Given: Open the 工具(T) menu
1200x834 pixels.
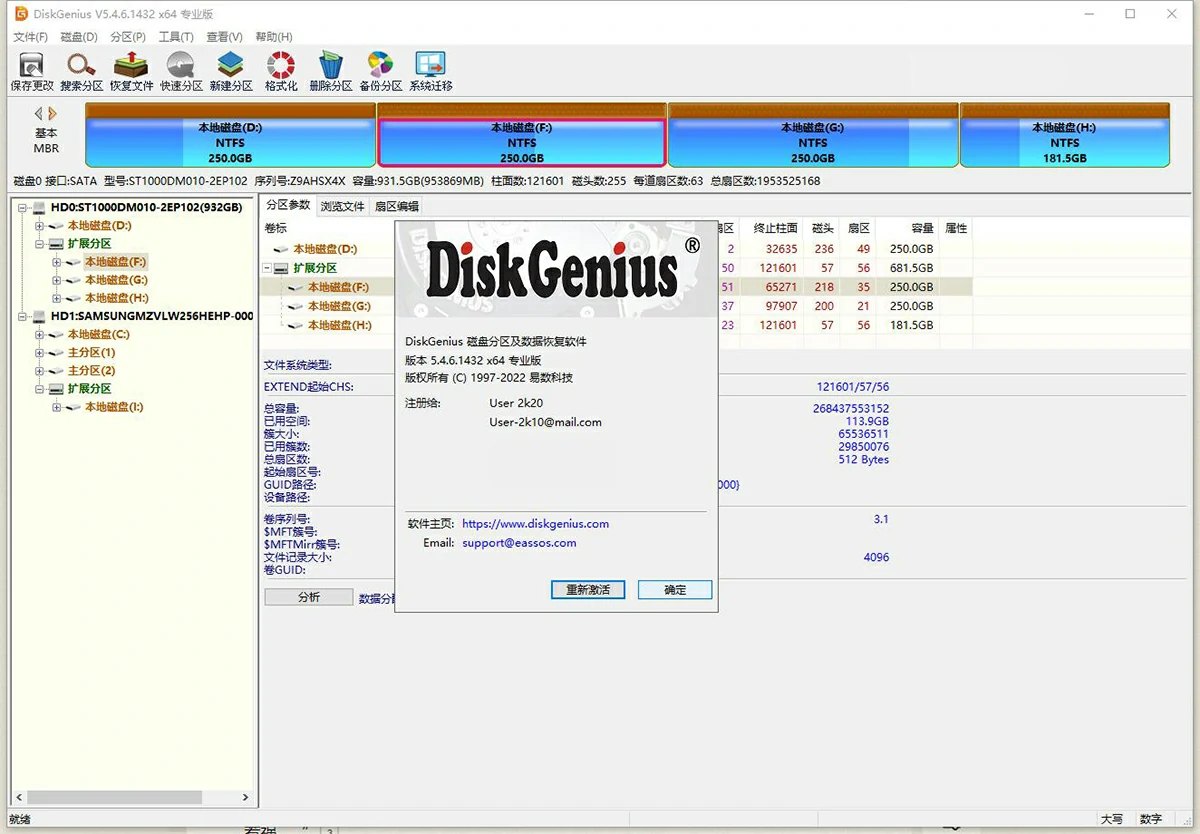Looking at the screenshot, I should [x=176, y=37].
